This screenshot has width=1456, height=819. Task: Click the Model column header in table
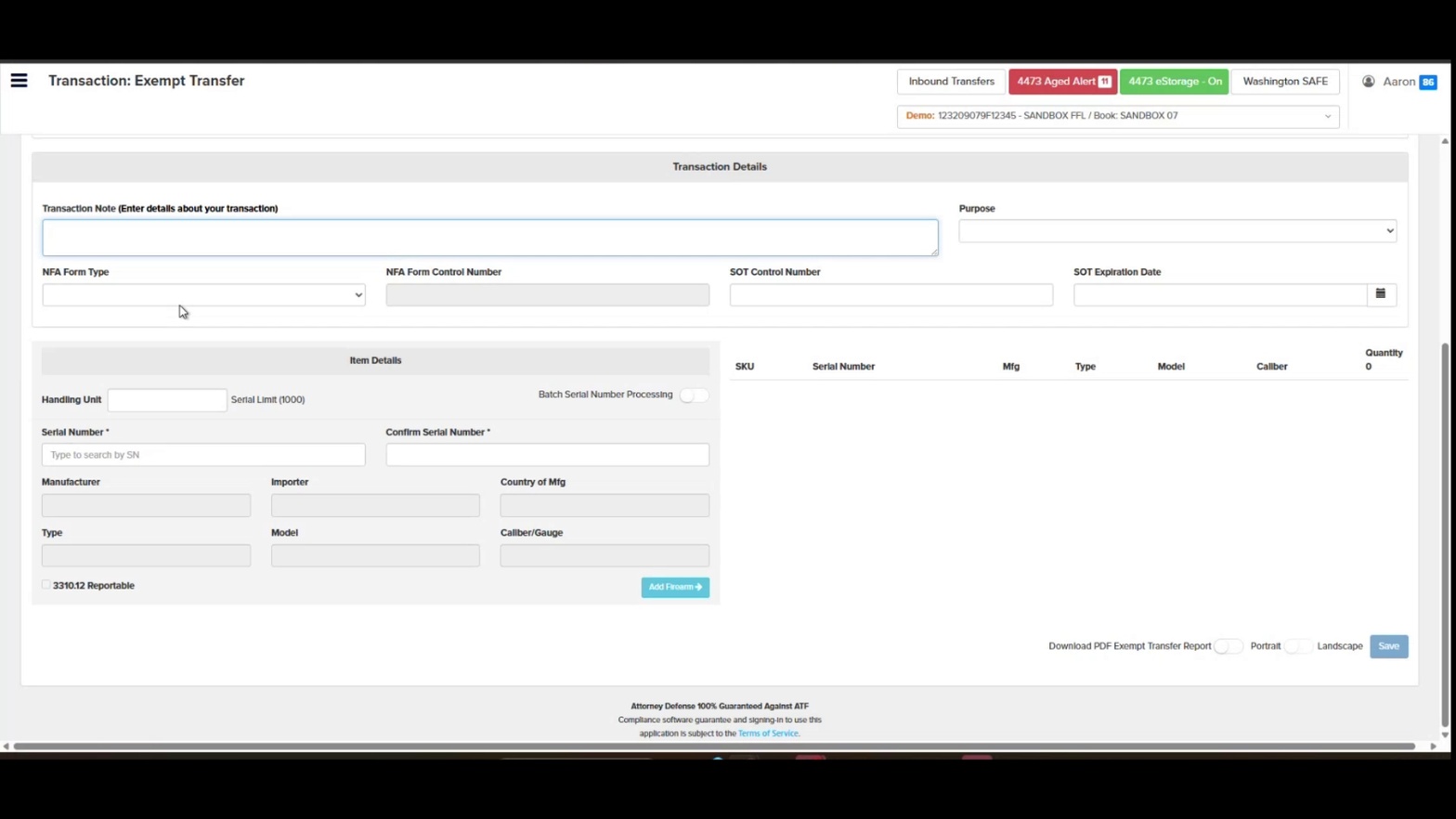(x=1171, y=367)
